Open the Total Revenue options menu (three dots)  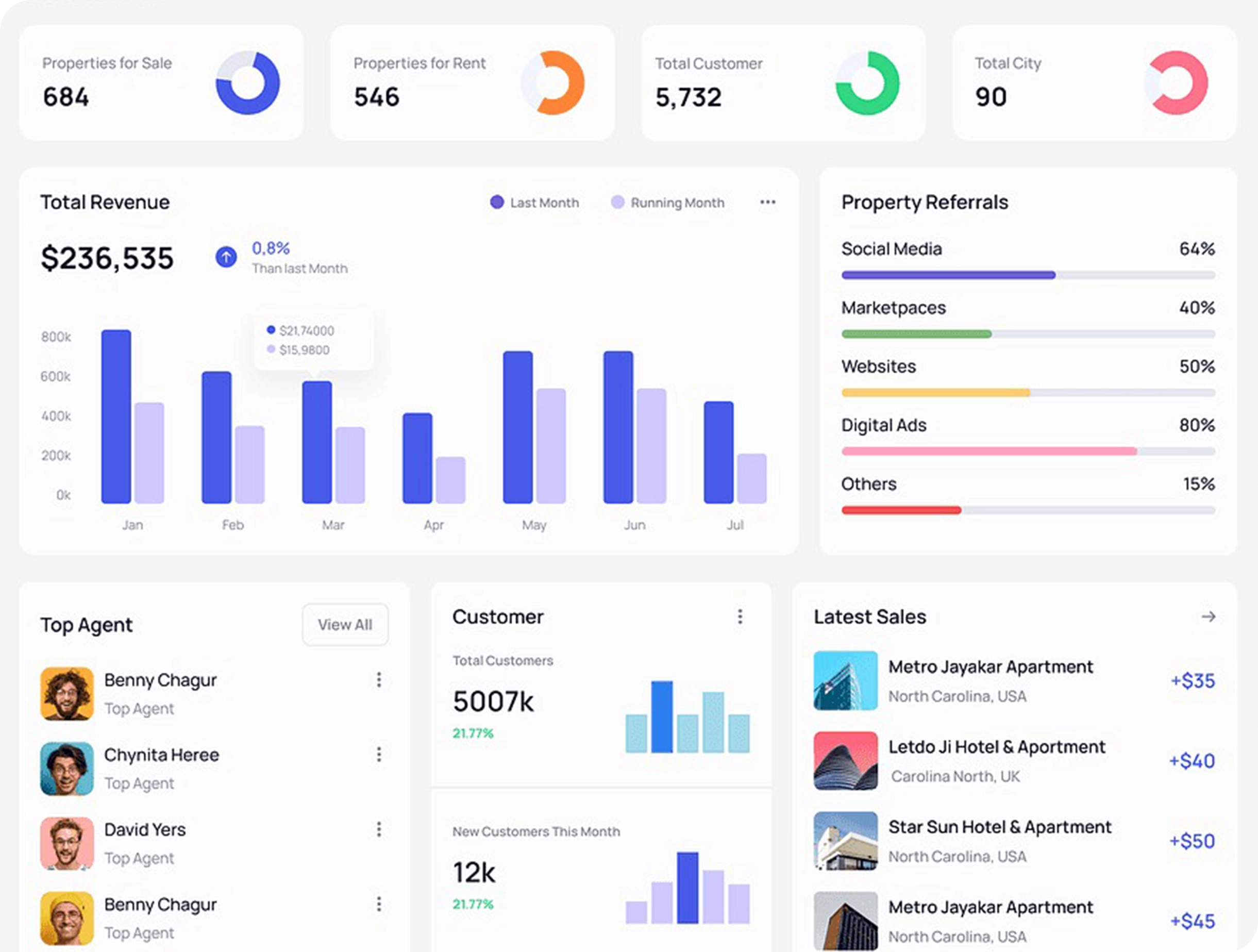click(768, 202)
